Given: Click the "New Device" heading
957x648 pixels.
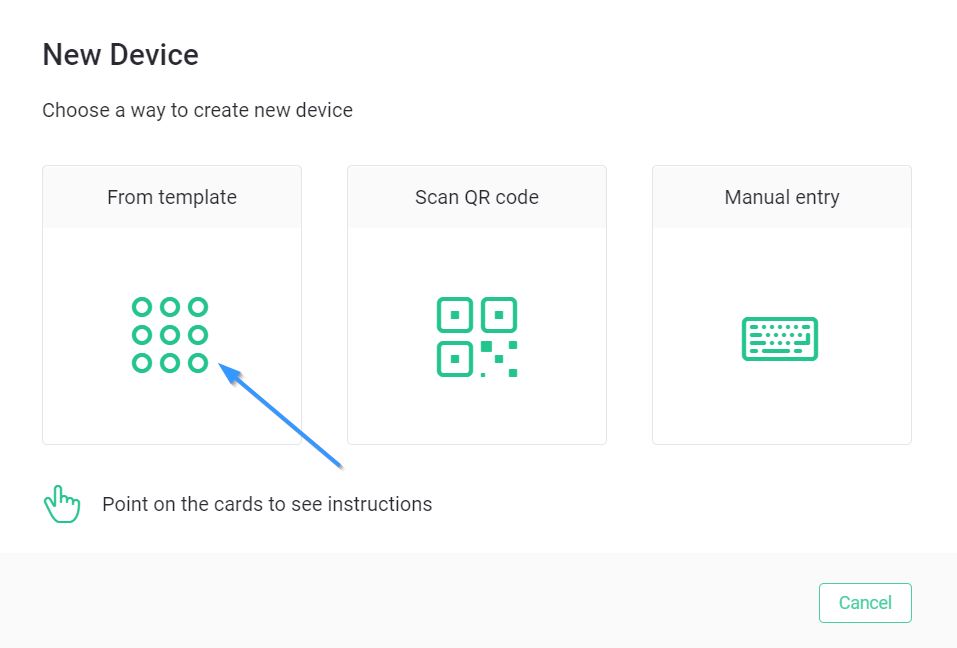Looking at the screenshot, I should tap(120, 55).
